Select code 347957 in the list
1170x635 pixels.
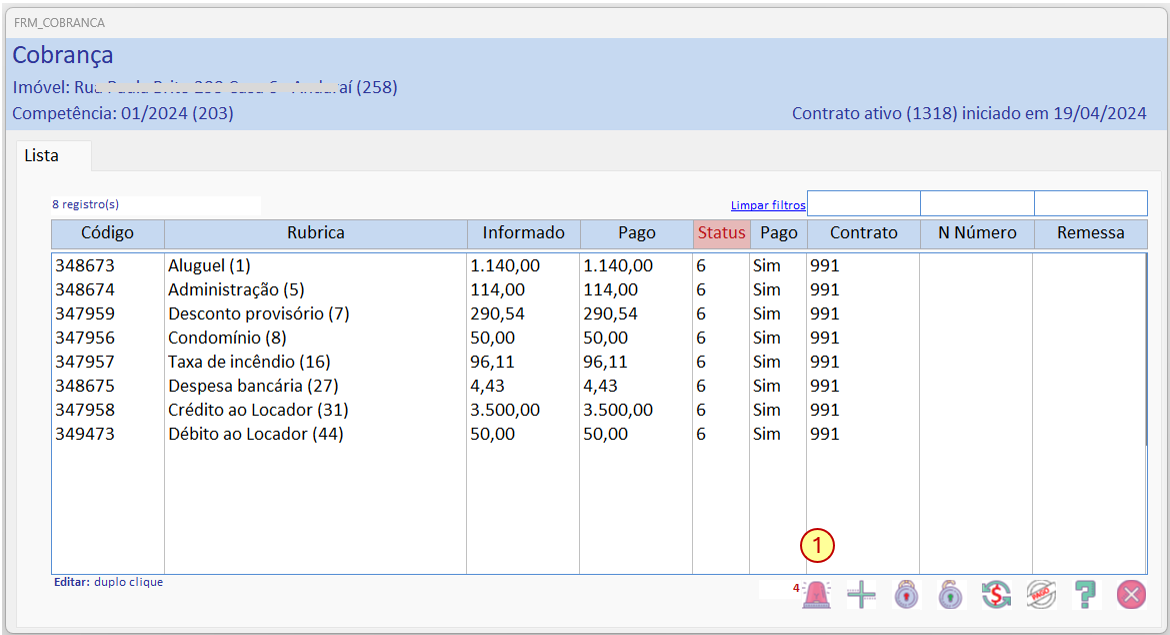[x=85, y=362]
